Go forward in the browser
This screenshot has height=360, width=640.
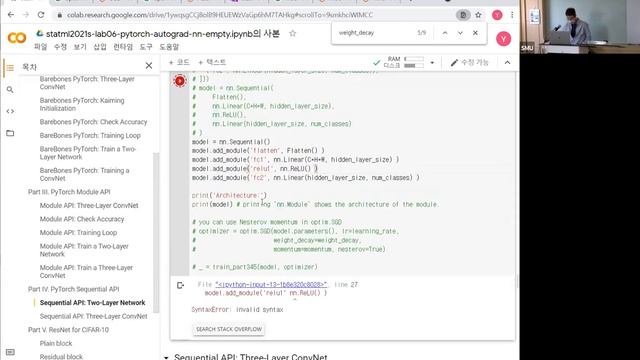coord(25,15)
